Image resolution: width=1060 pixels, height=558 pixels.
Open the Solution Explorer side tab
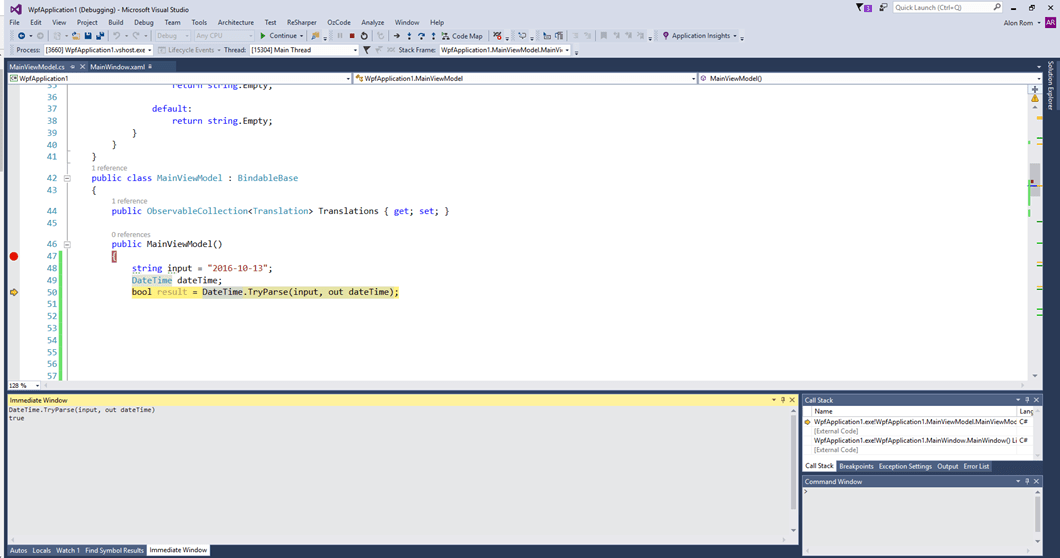[x=1051, y=85]
